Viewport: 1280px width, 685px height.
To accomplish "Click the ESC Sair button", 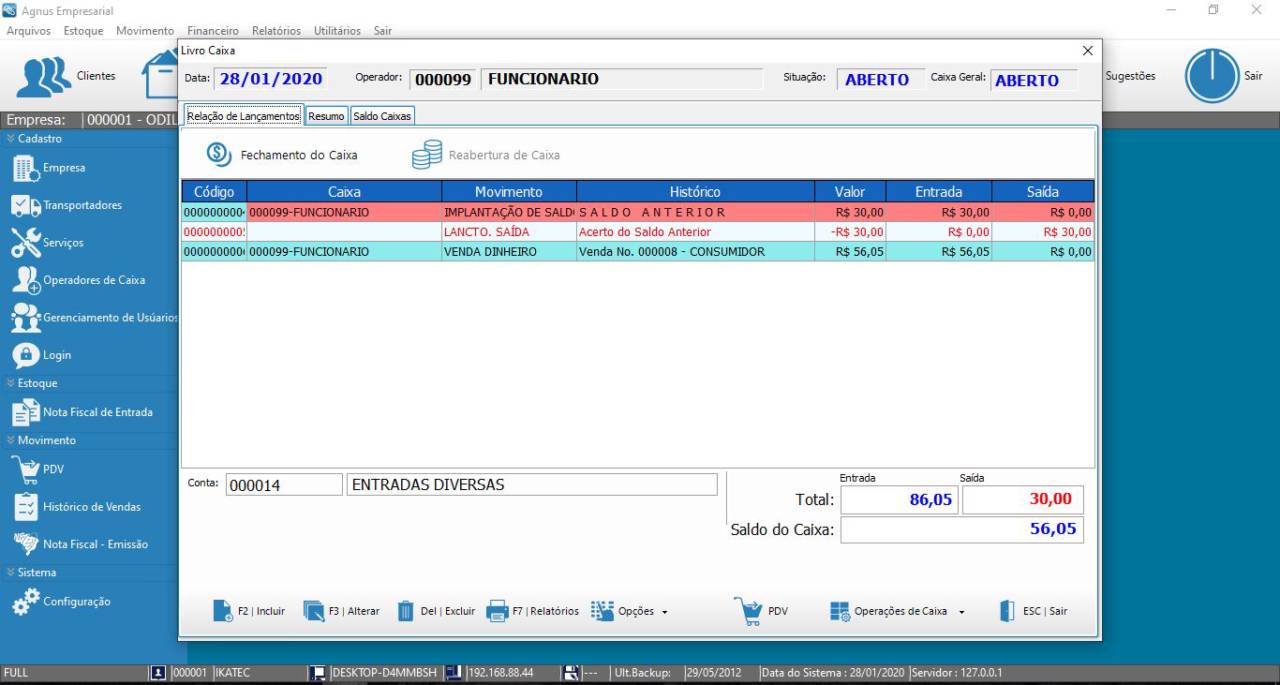I will coord(1034,611).
